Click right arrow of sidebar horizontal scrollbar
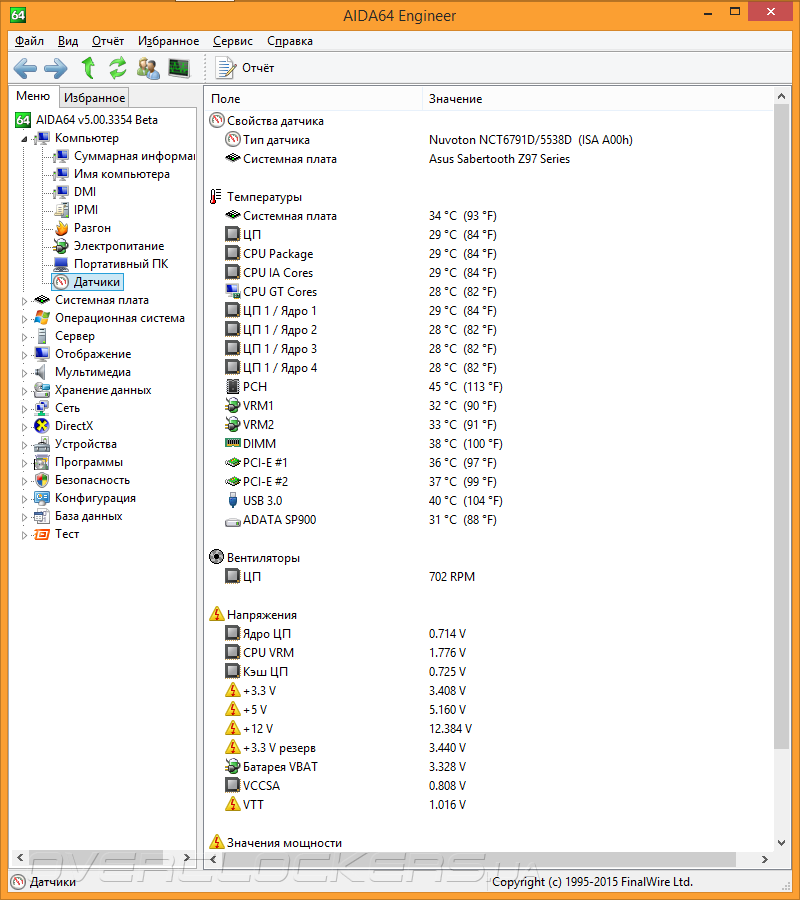The image size is (800, 900). point(187,858)
